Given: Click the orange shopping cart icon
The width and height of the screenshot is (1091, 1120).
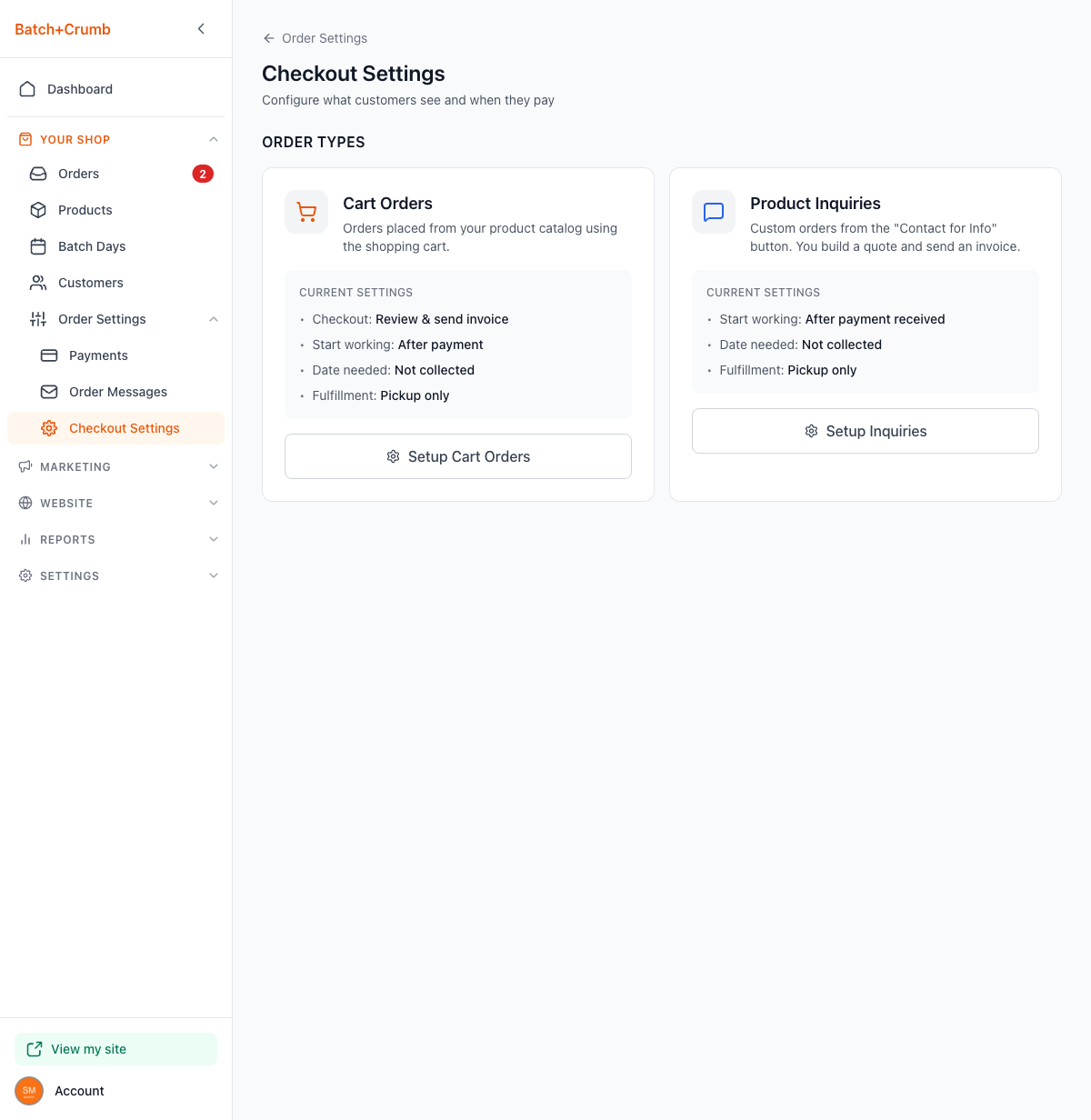Looking at the screenshot, I should (x=306, y=212).
